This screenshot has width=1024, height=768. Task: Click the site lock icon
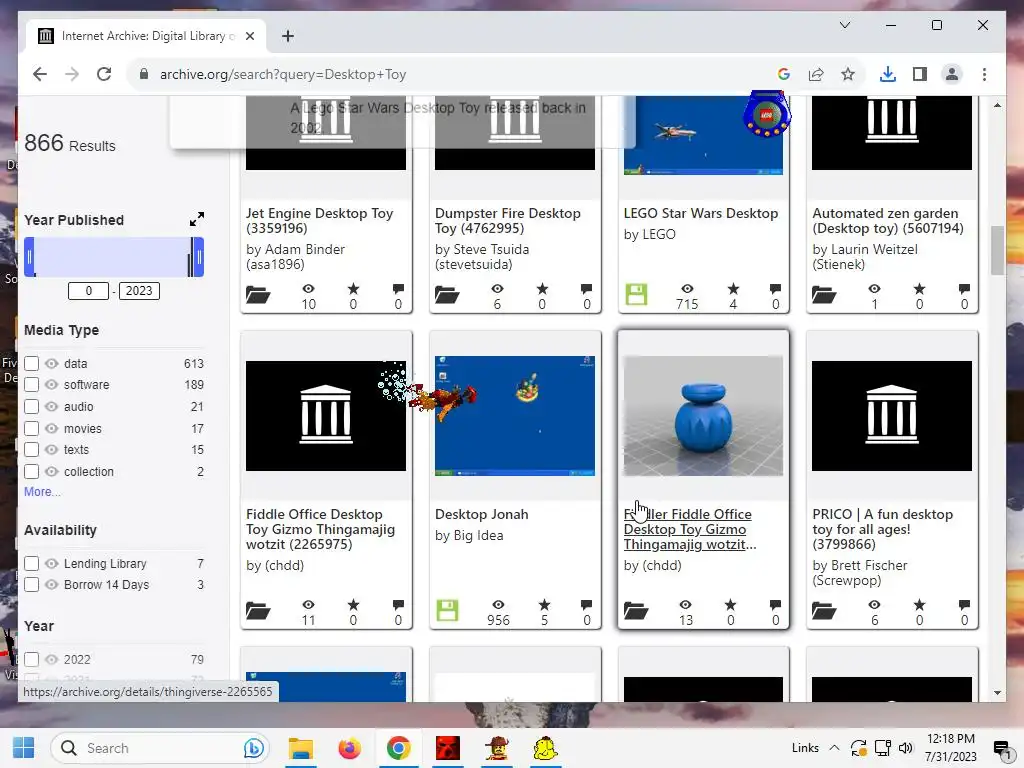[144, 74]
